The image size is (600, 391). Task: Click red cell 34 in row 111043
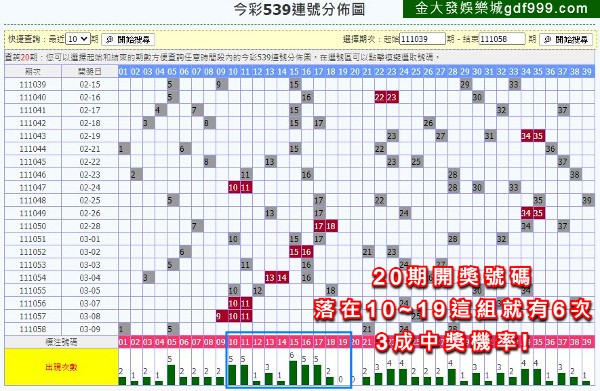pos(526,136)
